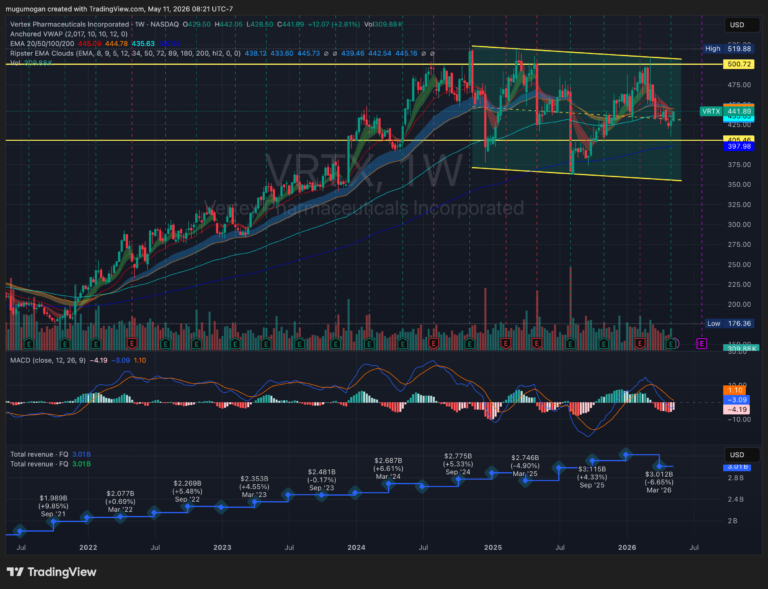
Task: Click the Low 176.36 price label
Action: point(729,324)
